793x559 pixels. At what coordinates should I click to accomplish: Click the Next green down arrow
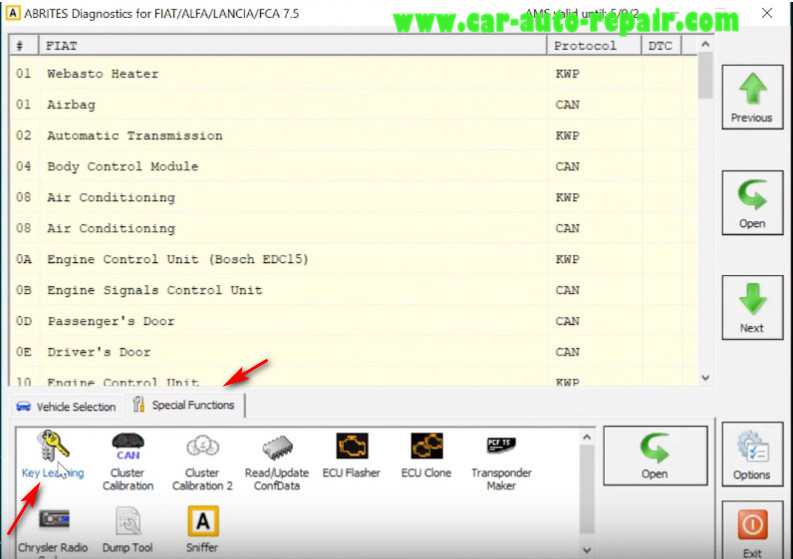pos(752,308)
